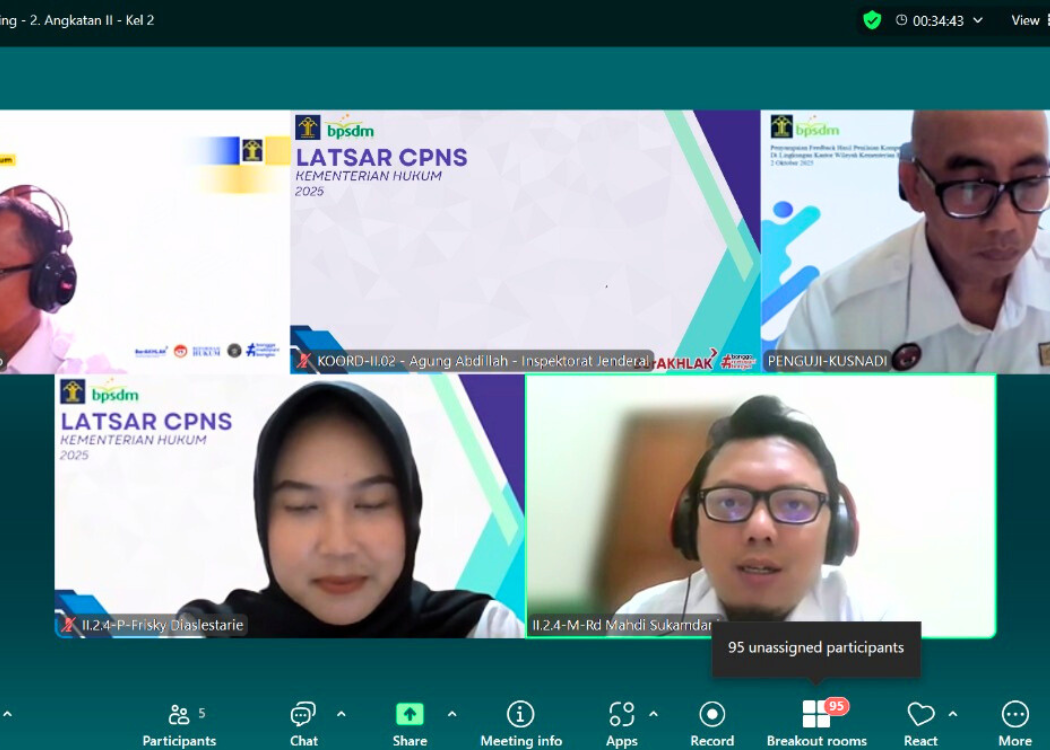Open the View menu
Screen dimensions: 1050x750
tap(1025, 20)
